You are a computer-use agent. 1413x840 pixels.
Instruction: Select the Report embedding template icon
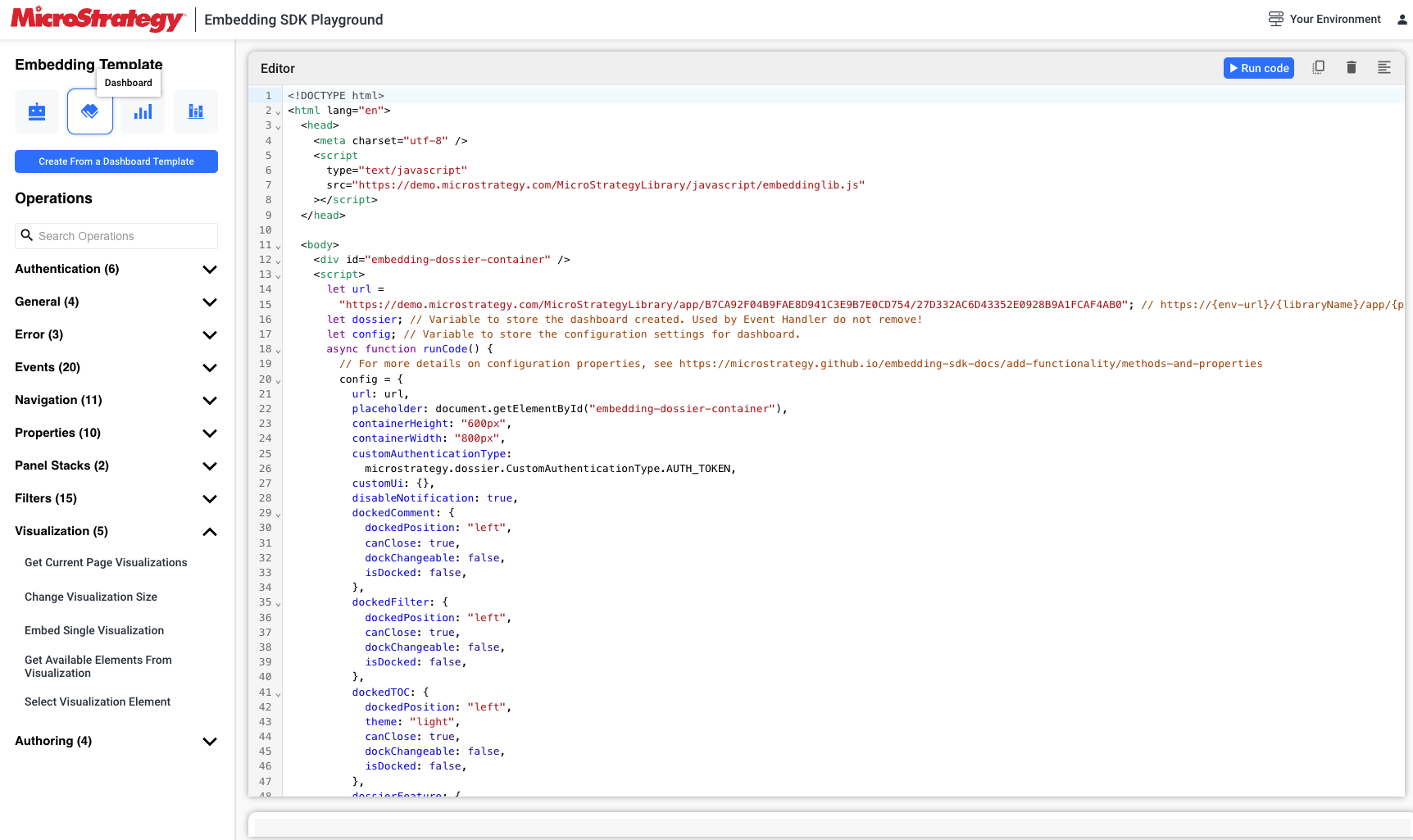coord(143,111)
